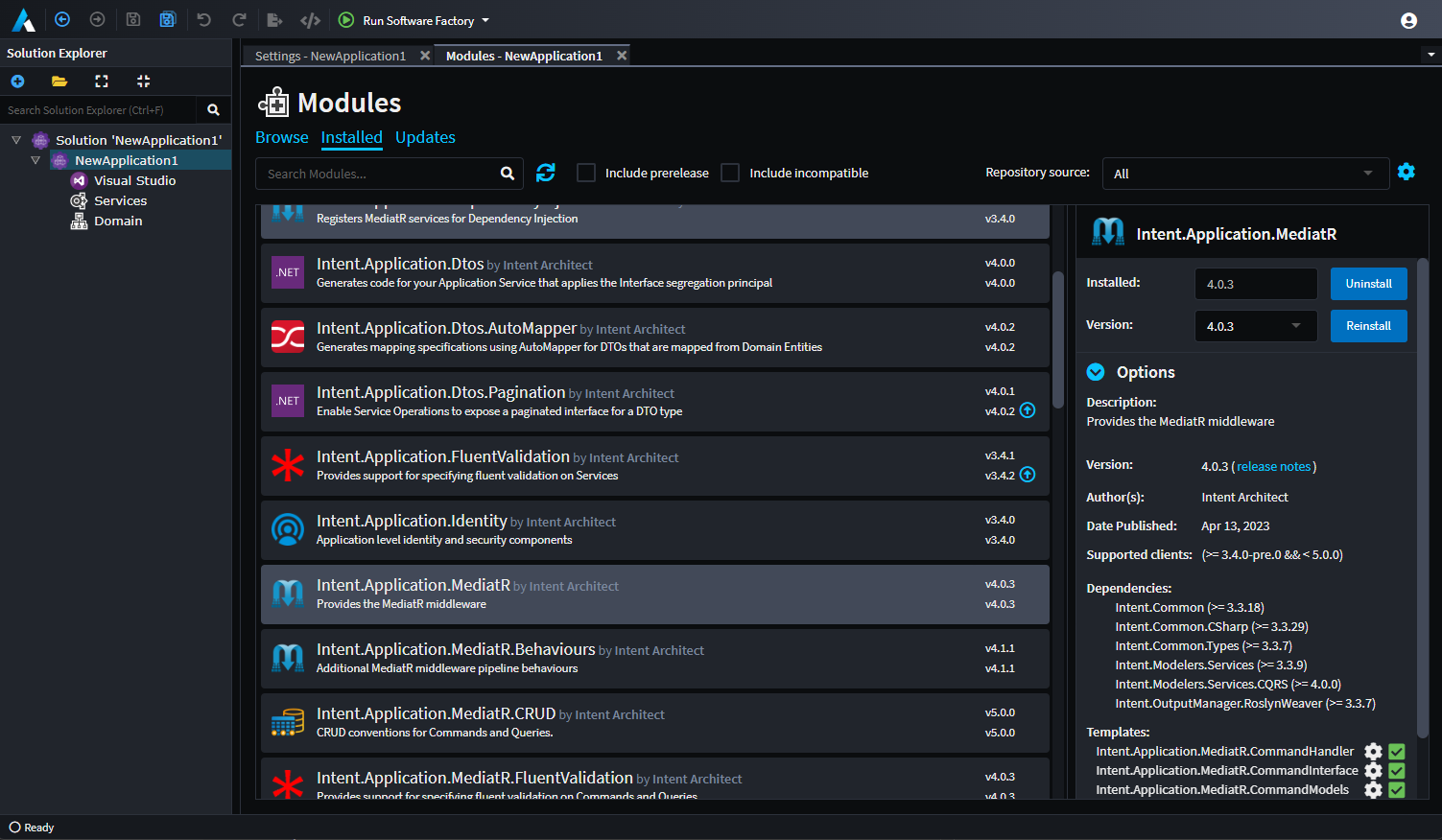Click the Uninstall button

pos(1368,284)
